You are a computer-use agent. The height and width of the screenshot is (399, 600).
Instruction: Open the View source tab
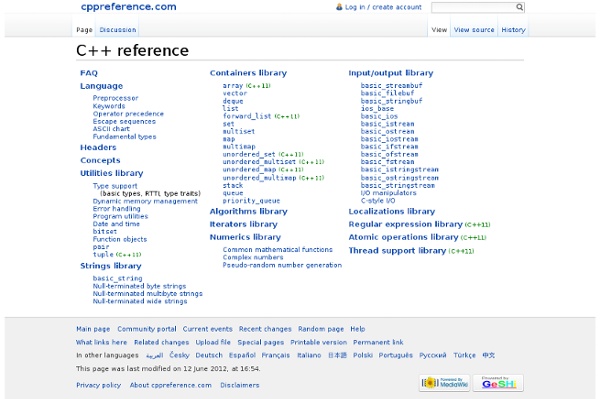[474, 29]
